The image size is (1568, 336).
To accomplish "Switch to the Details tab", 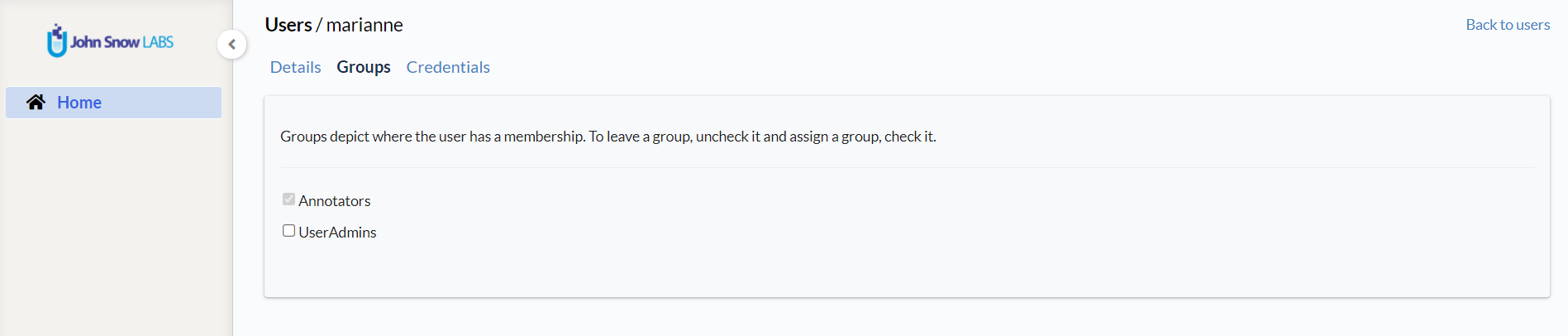I will 296,67.
